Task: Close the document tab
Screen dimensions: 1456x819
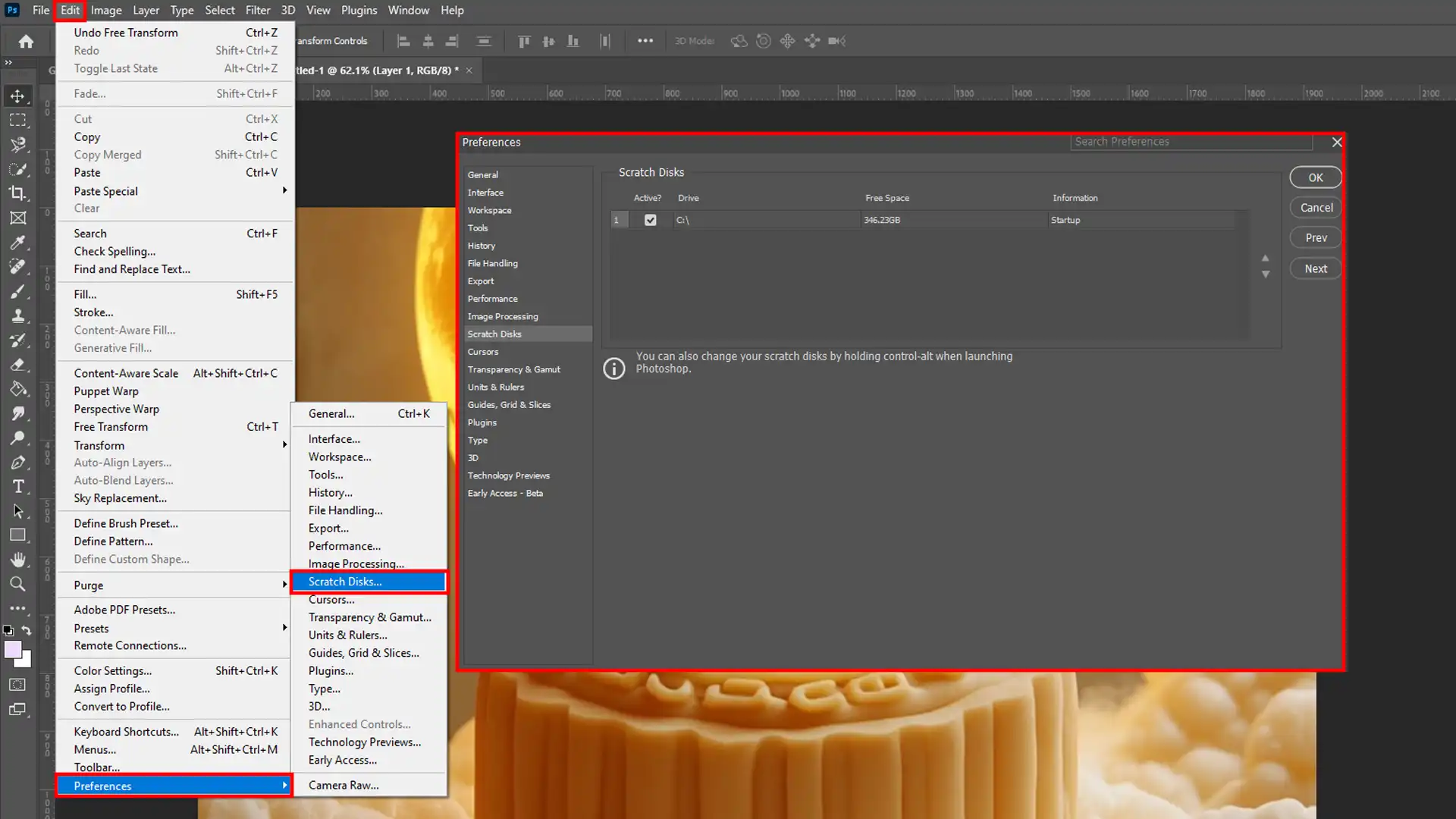Action: 469,71
